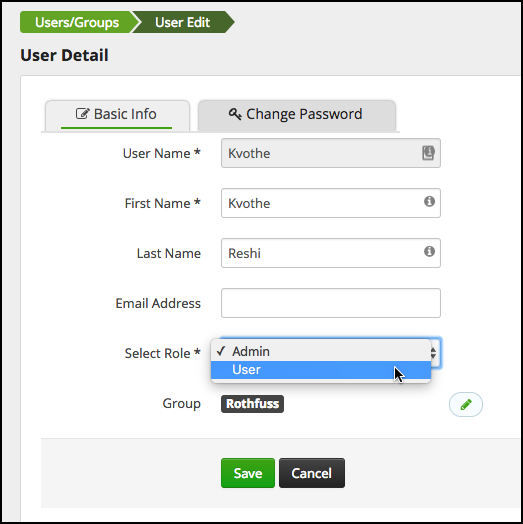The width and height of the screenshot is (523, 524).
Task: Switch to the Change Password tab
Action: [297, 115]
